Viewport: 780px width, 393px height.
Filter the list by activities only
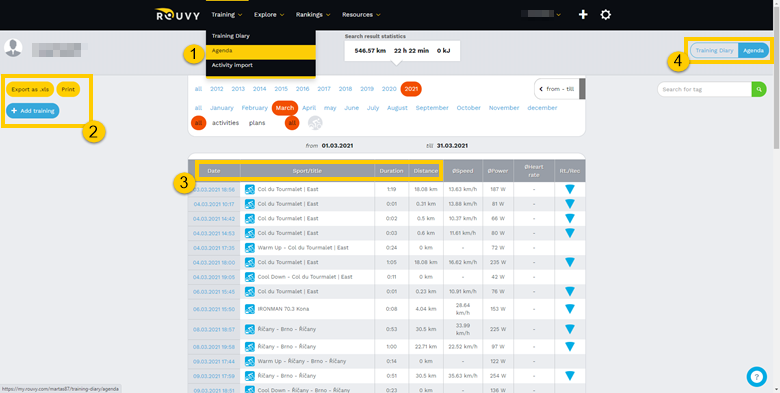pyautogui.click(x=225, y=123)
